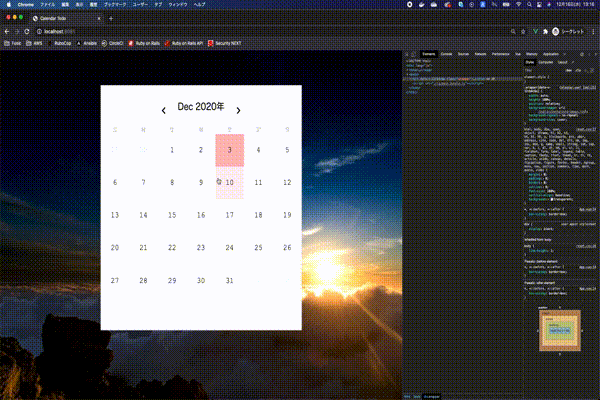Image resolution: width=600 pixels, height=400 pixels.
Task: Go to previous month with left chevron
Action: point(164,111)
